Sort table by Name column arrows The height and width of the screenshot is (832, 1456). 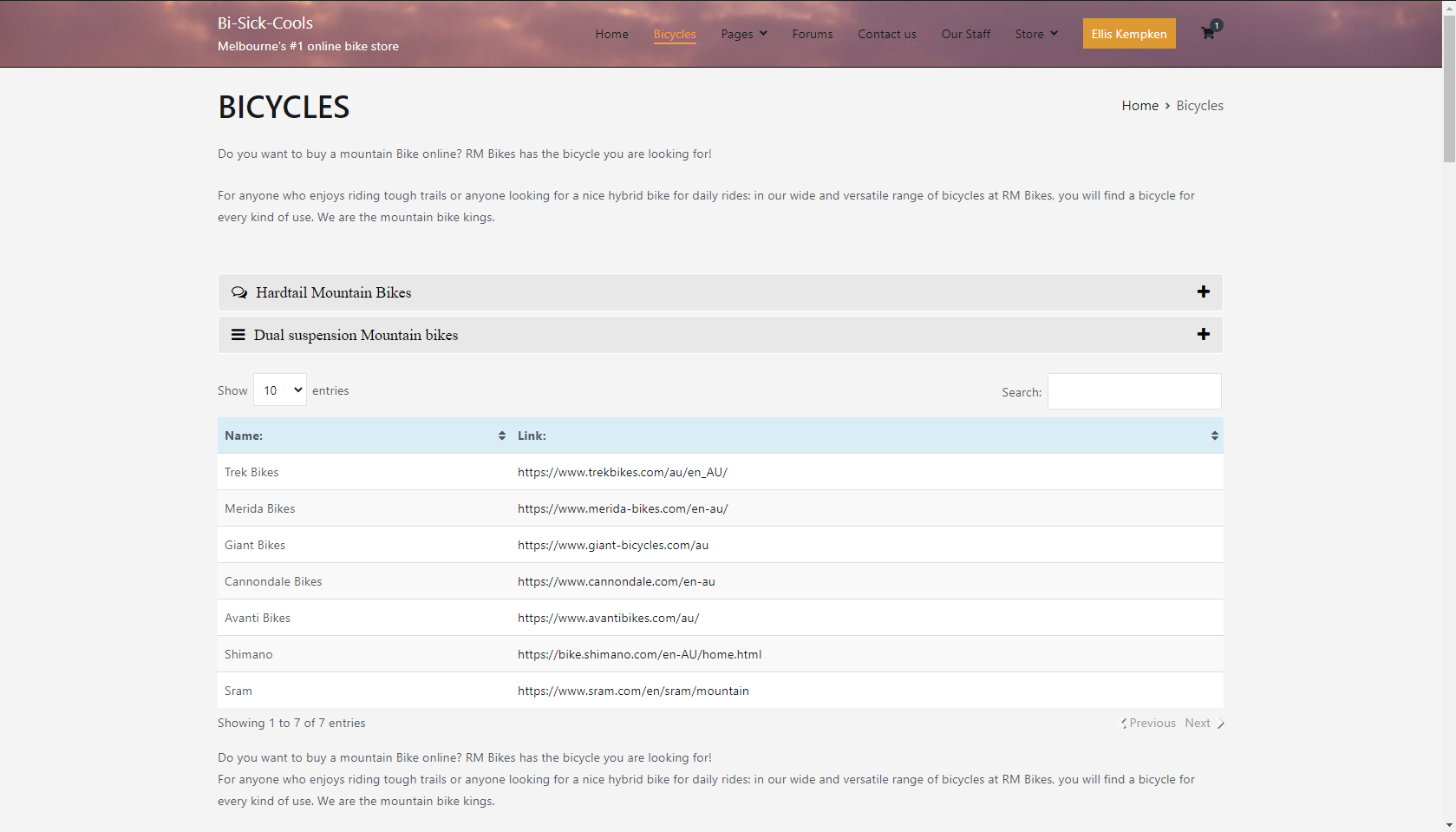[x=502, y=436]
